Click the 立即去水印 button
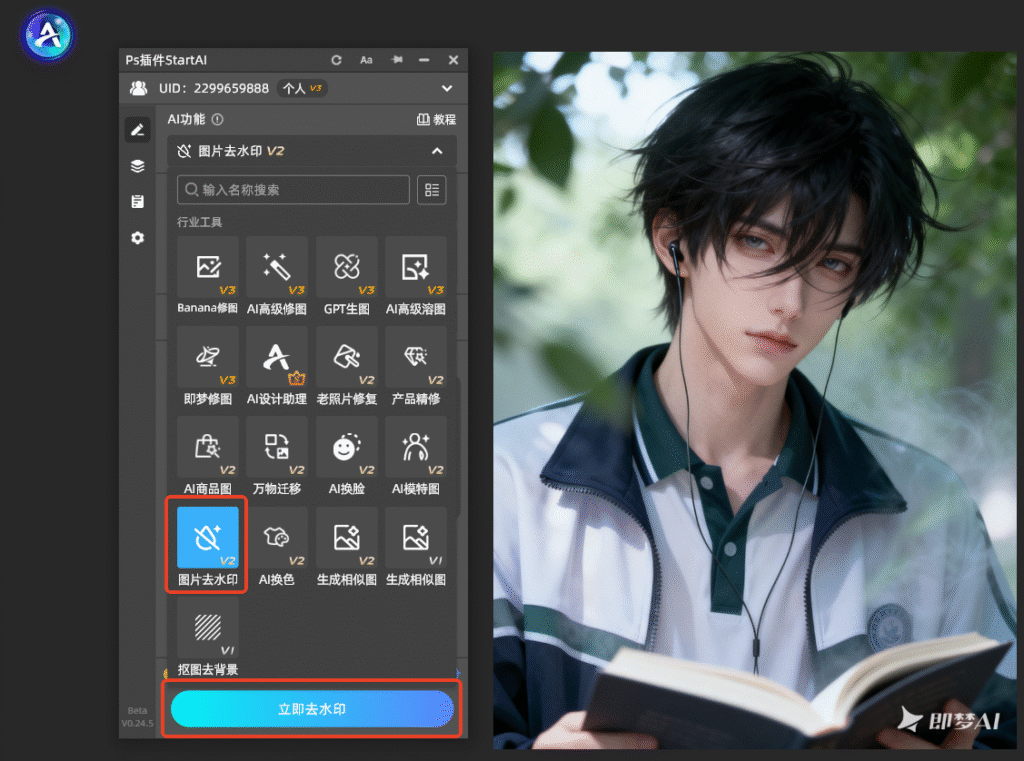The height and width of the screenshot is (761, 1024). (312, 709)
